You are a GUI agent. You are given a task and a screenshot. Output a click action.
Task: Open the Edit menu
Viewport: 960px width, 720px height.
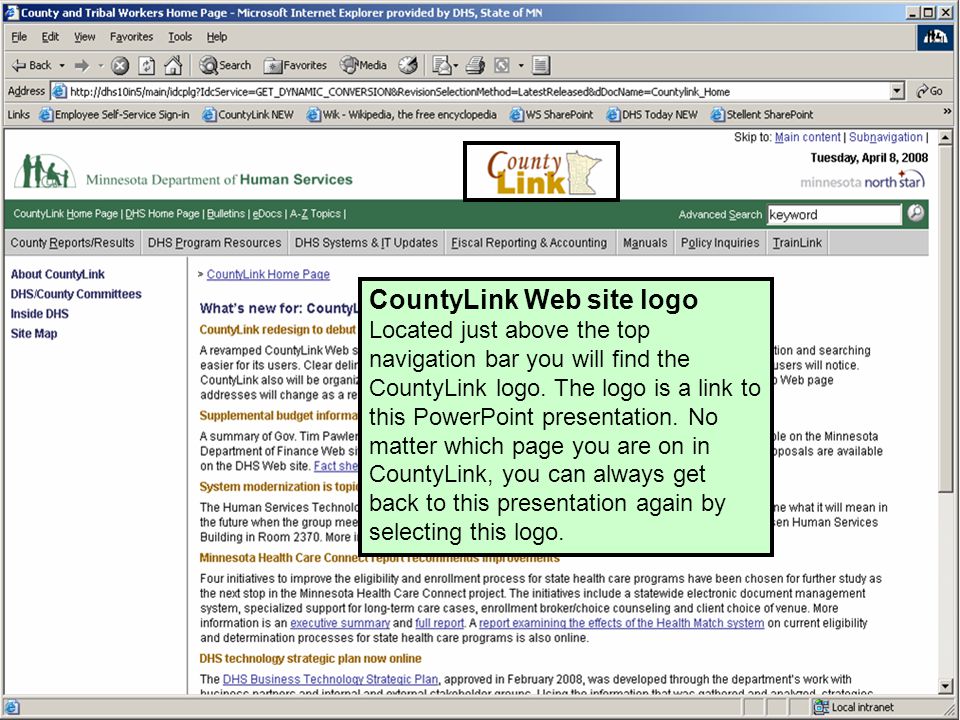(x=50, y=37)
